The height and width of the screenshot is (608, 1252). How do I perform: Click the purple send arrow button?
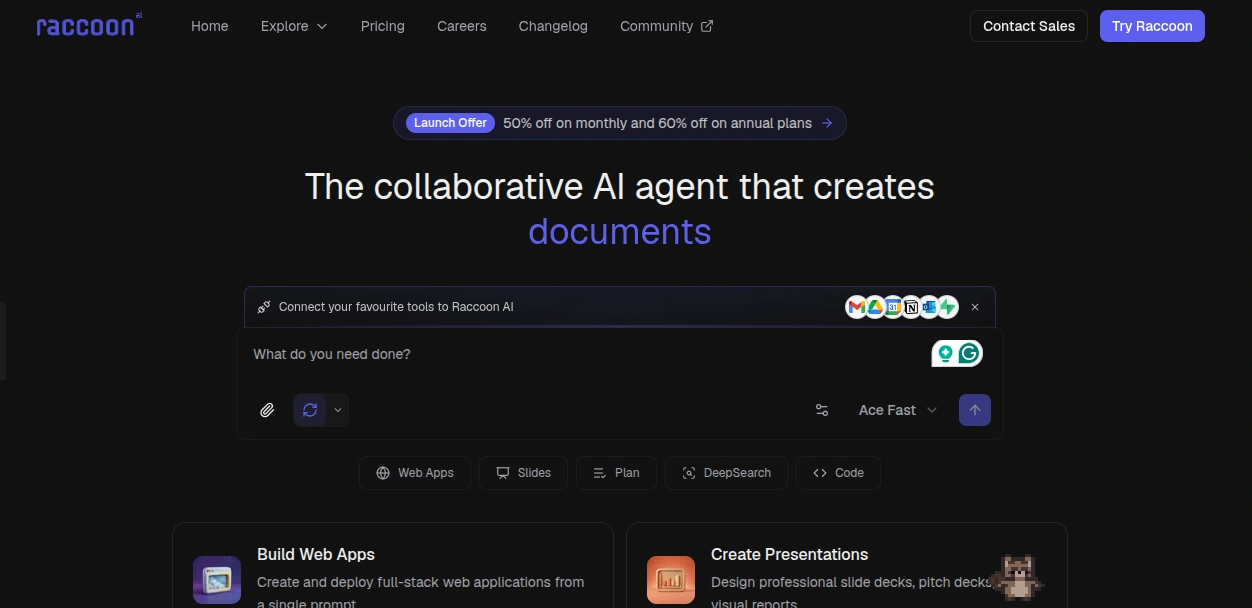click(x=975, y=410)
